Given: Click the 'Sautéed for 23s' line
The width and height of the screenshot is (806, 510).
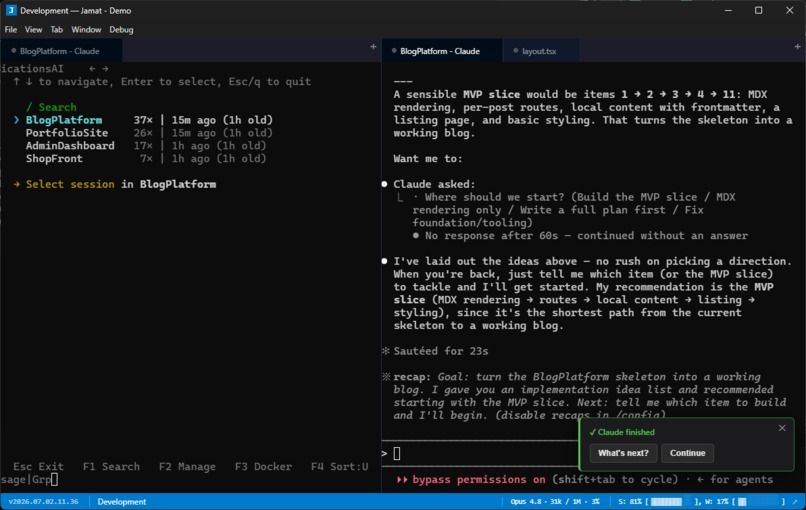Looking at the screenshot, I should pos(436,351).
